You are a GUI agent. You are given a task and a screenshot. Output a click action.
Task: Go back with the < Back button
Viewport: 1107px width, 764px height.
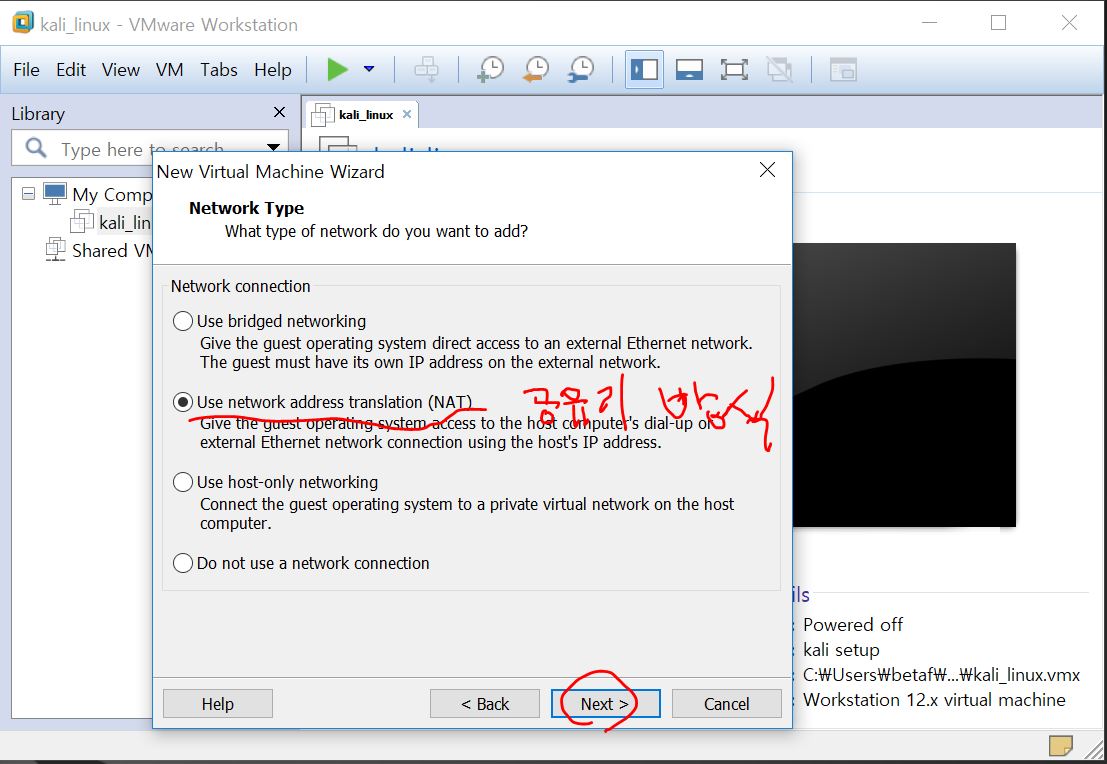coord(484,704)
